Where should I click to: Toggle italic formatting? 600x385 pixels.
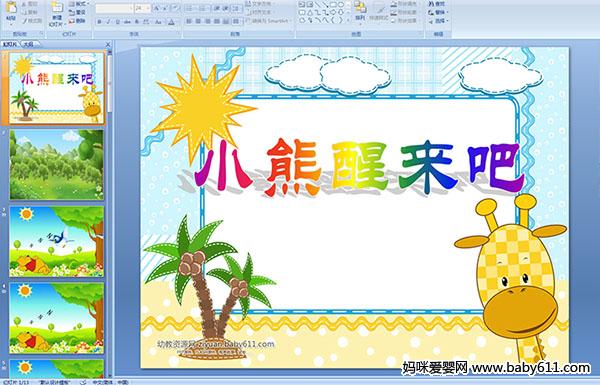pyautogui.click(x=108, y=22)
